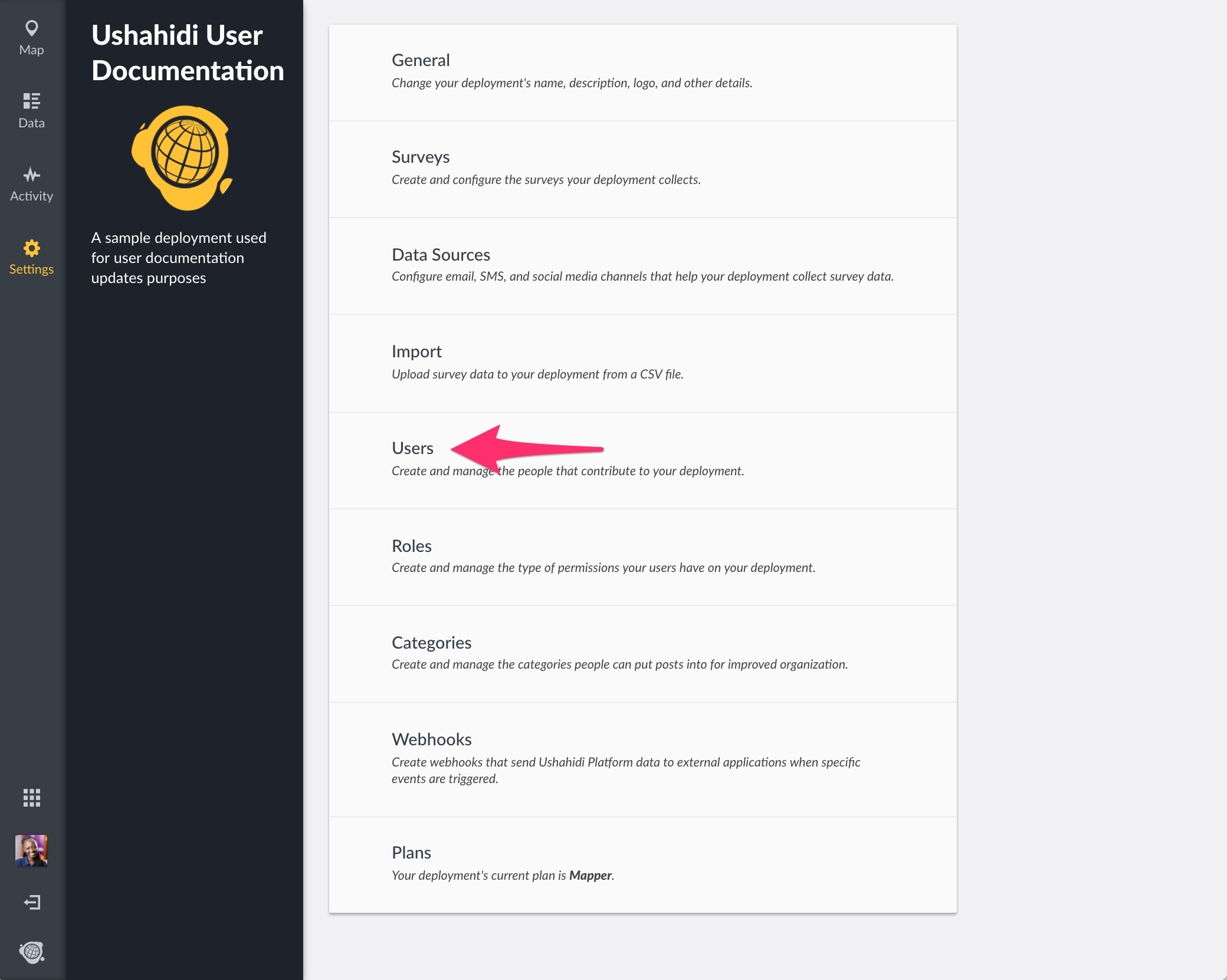The image size is (1227, 980).
Task: Select the Settings gear icon
Action: click(x=31, y=248)
